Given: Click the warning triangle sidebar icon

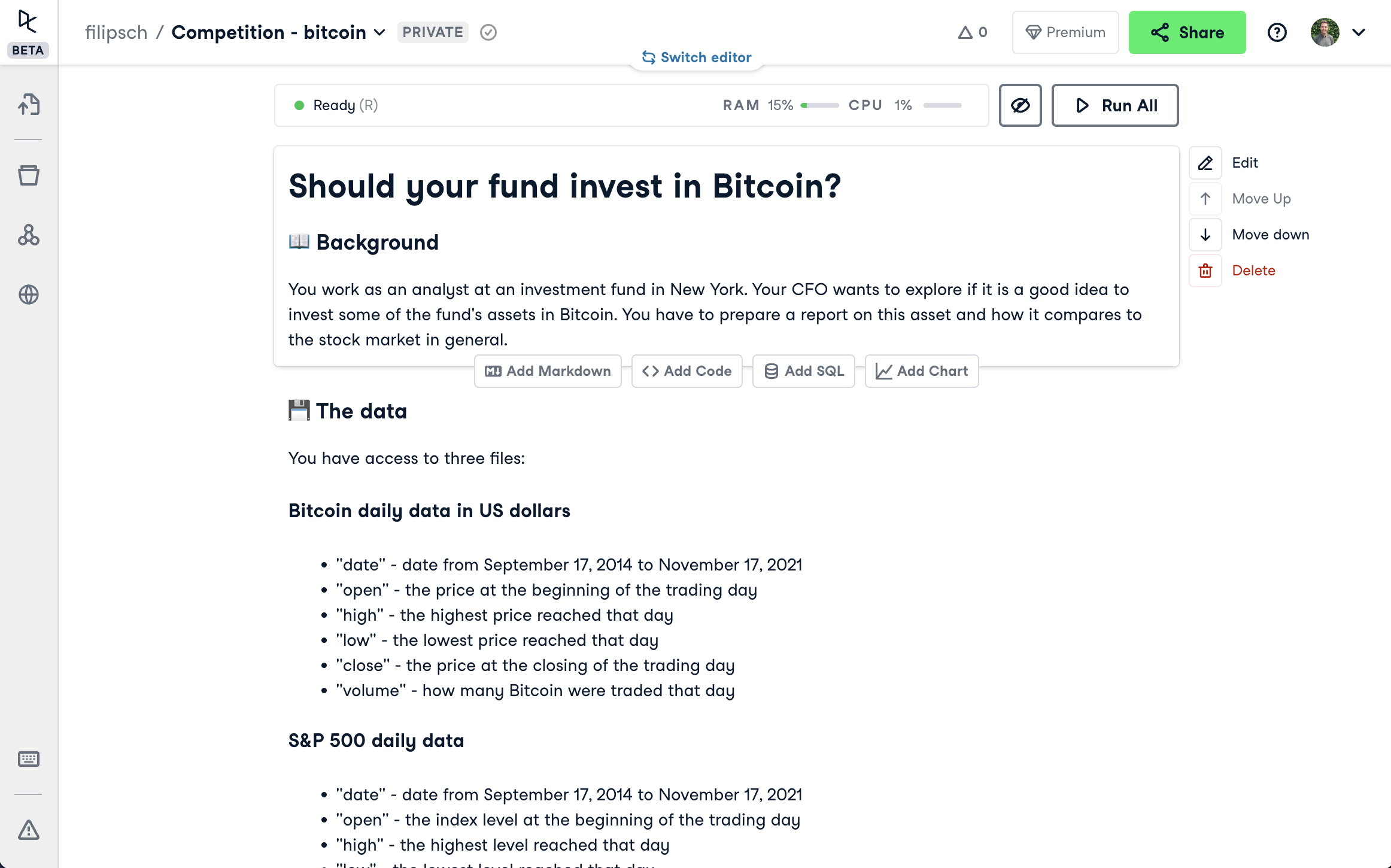Looking at the screenshot, I should pyautogui.click(x=29, y=830).
